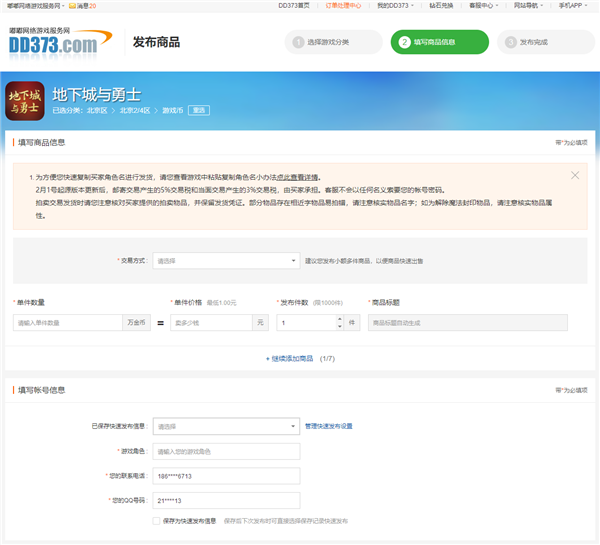600x545 pixels.
Task: Decrease 发布件数 with the down arrow
Action: (x=340, y=326)
